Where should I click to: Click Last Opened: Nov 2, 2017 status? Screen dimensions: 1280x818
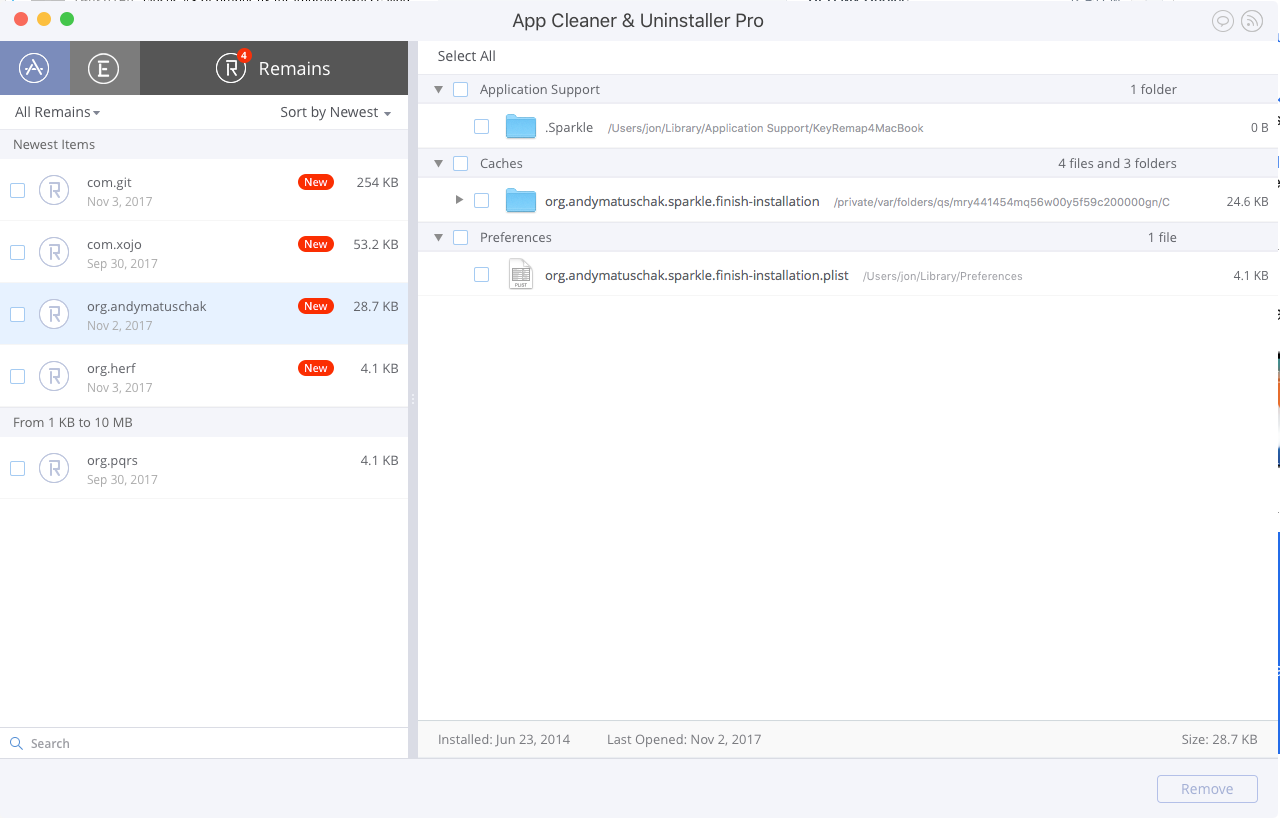click(684, 739)
